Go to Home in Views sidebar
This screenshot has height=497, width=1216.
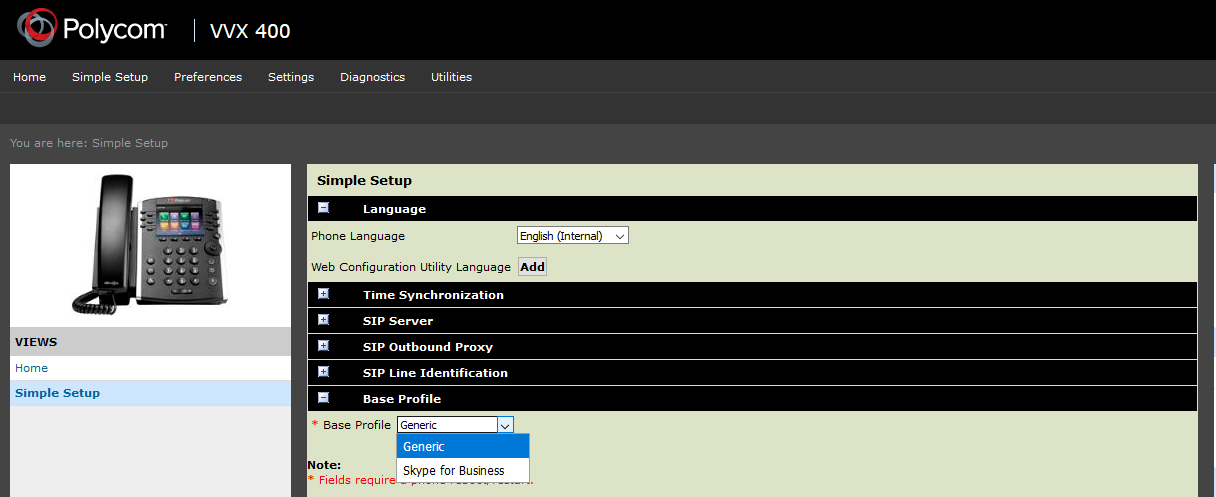[x=31, y=368]
